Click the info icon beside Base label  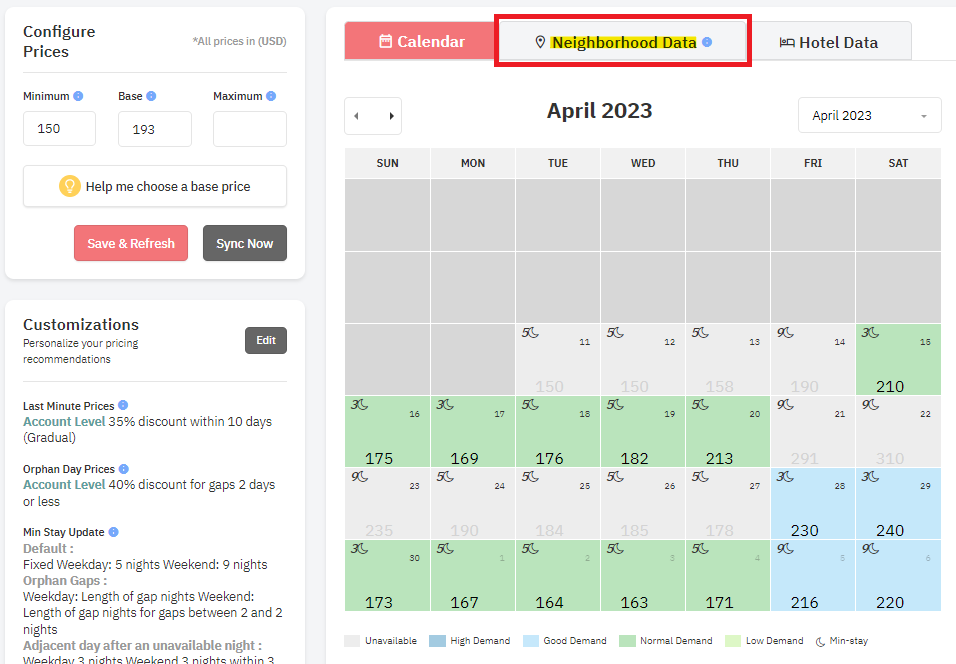pyautogui.click(x=151, y=96)
